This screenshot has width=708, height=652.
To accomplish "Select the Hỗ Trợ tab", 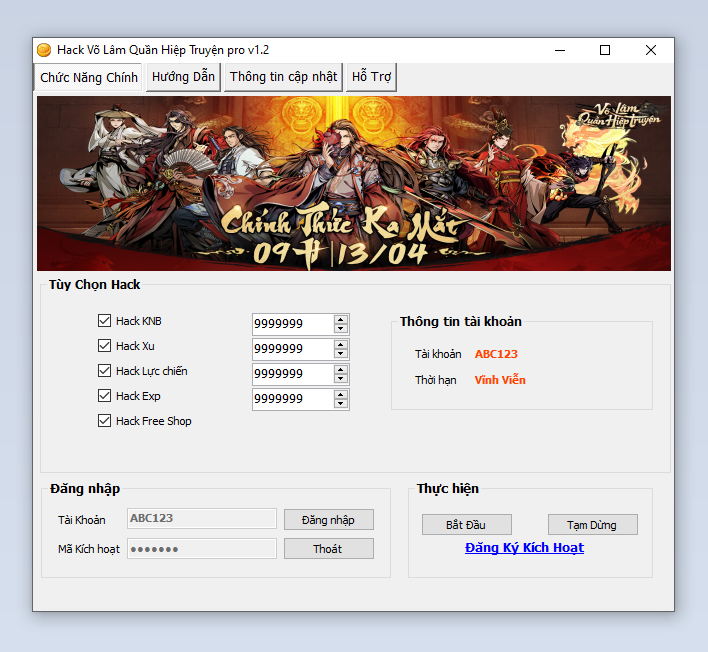I will (x=372, y=77).
